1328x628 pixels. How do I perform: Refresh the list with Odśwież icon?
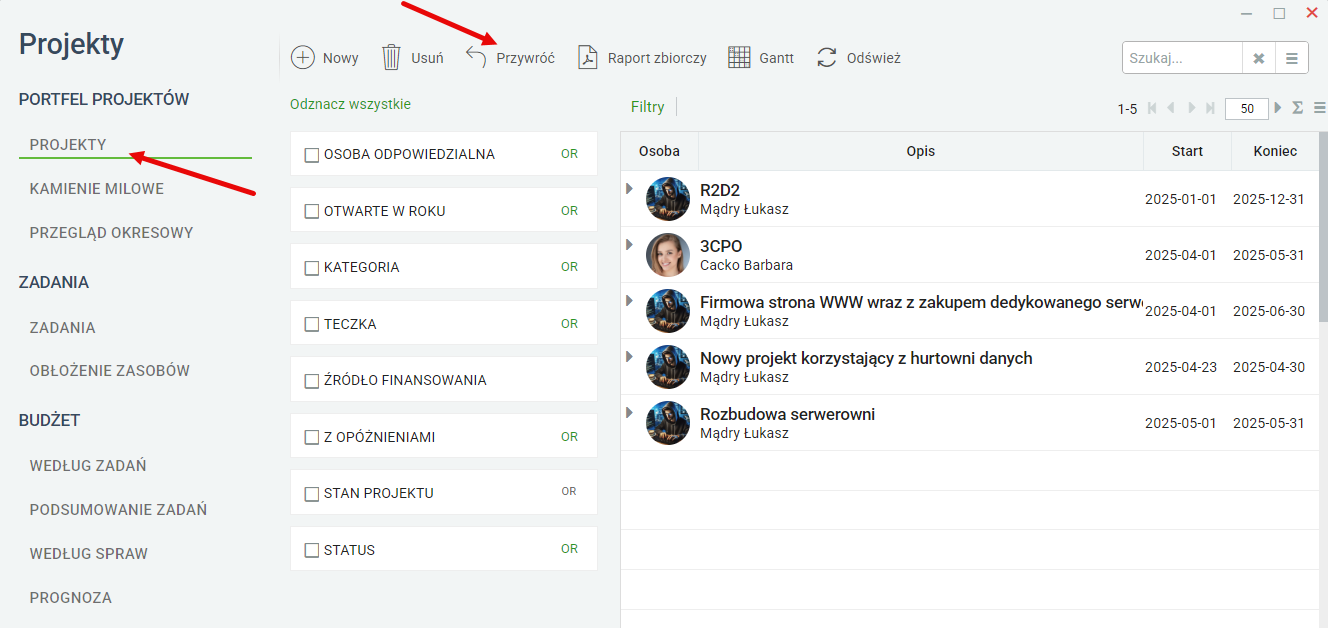[827, 58]
